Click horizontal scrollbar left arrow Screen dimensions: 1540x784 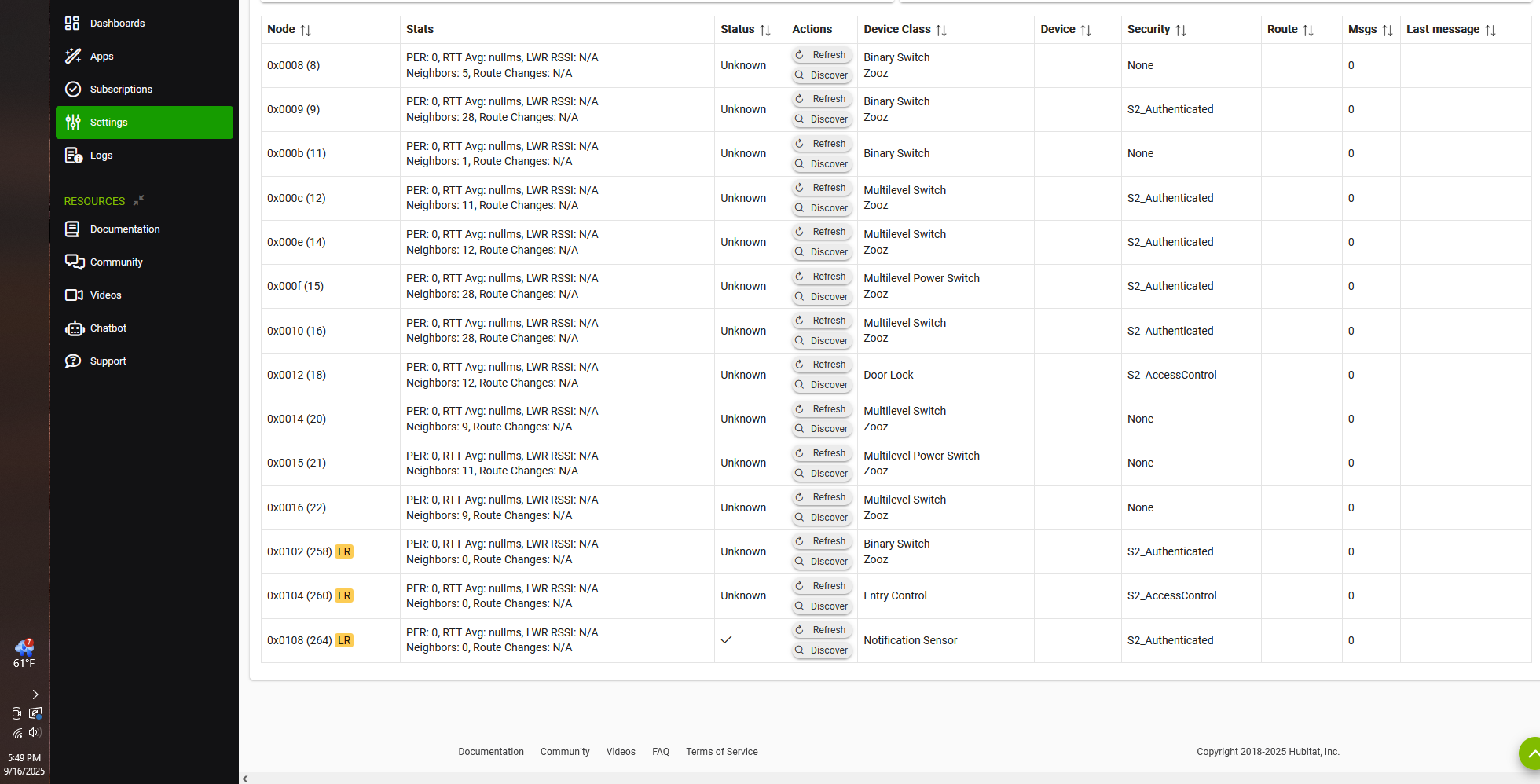245,779
